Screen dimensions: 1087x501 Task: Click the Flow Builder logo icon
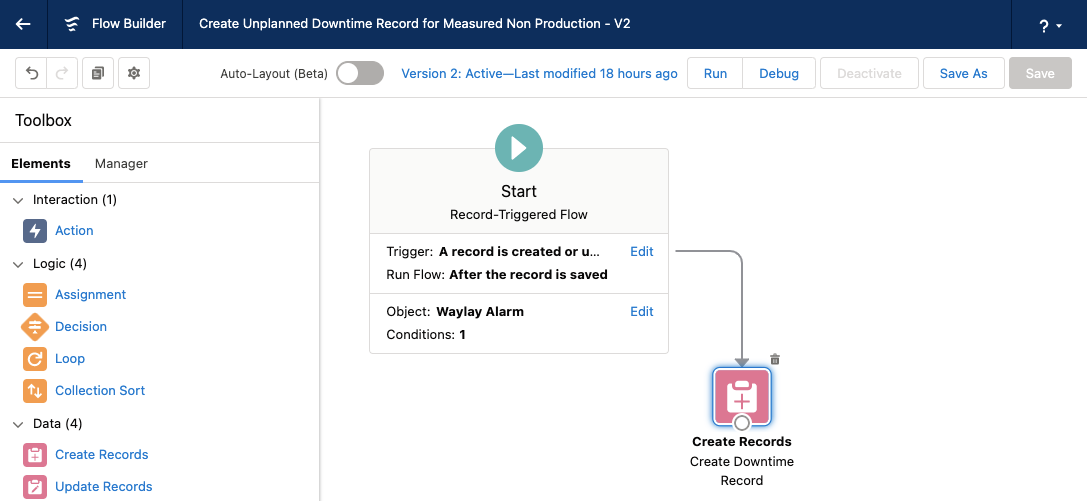pos(71,24)
